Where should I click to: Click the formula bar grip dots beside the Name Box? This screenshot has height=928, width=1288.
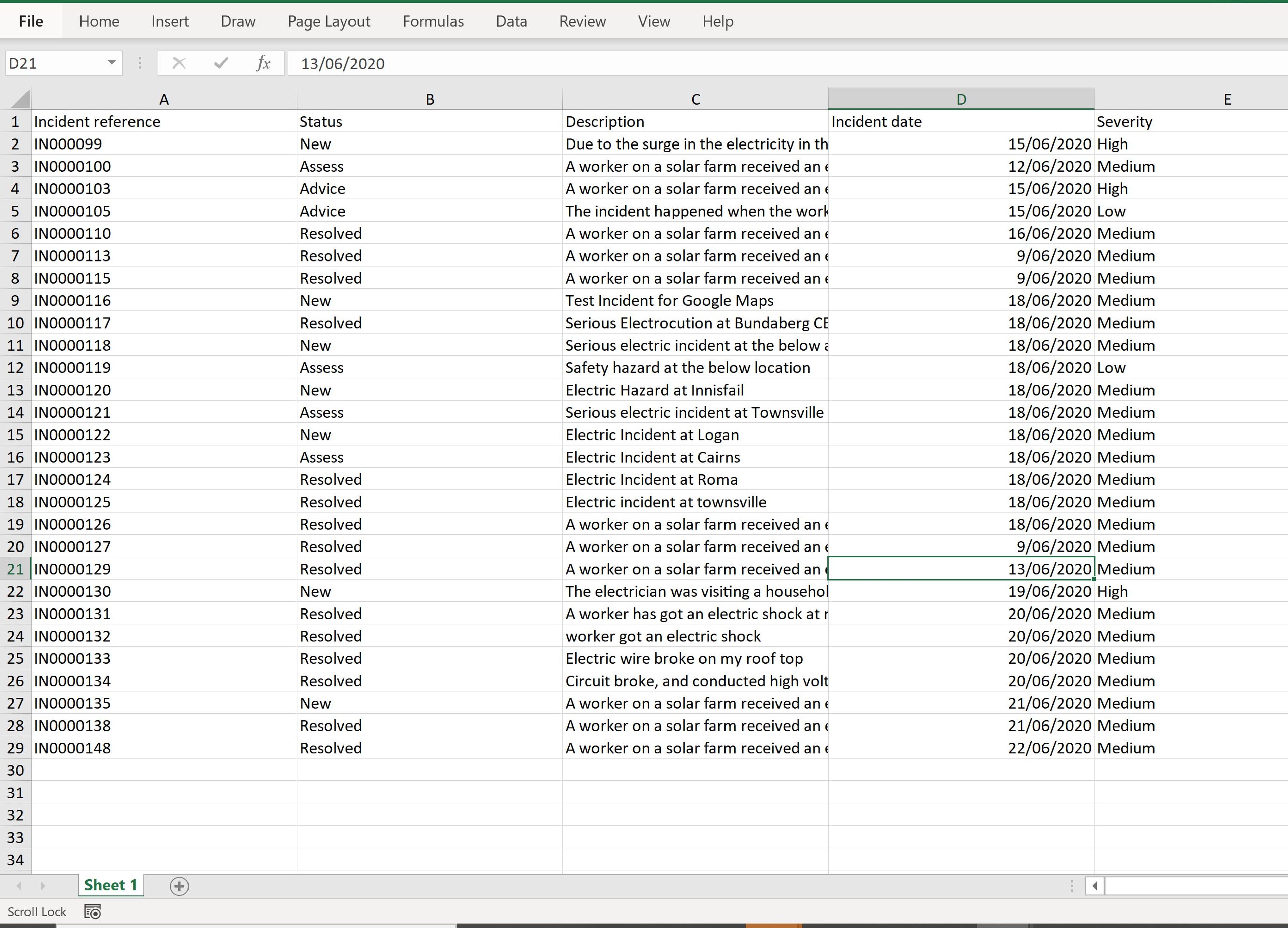[140, 63]
